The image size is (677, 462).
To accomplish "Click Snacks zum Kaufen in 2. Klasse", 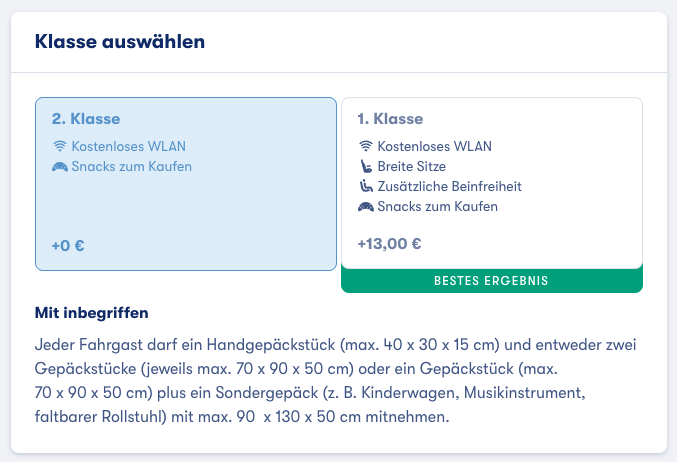I will (x=132, y=166).
